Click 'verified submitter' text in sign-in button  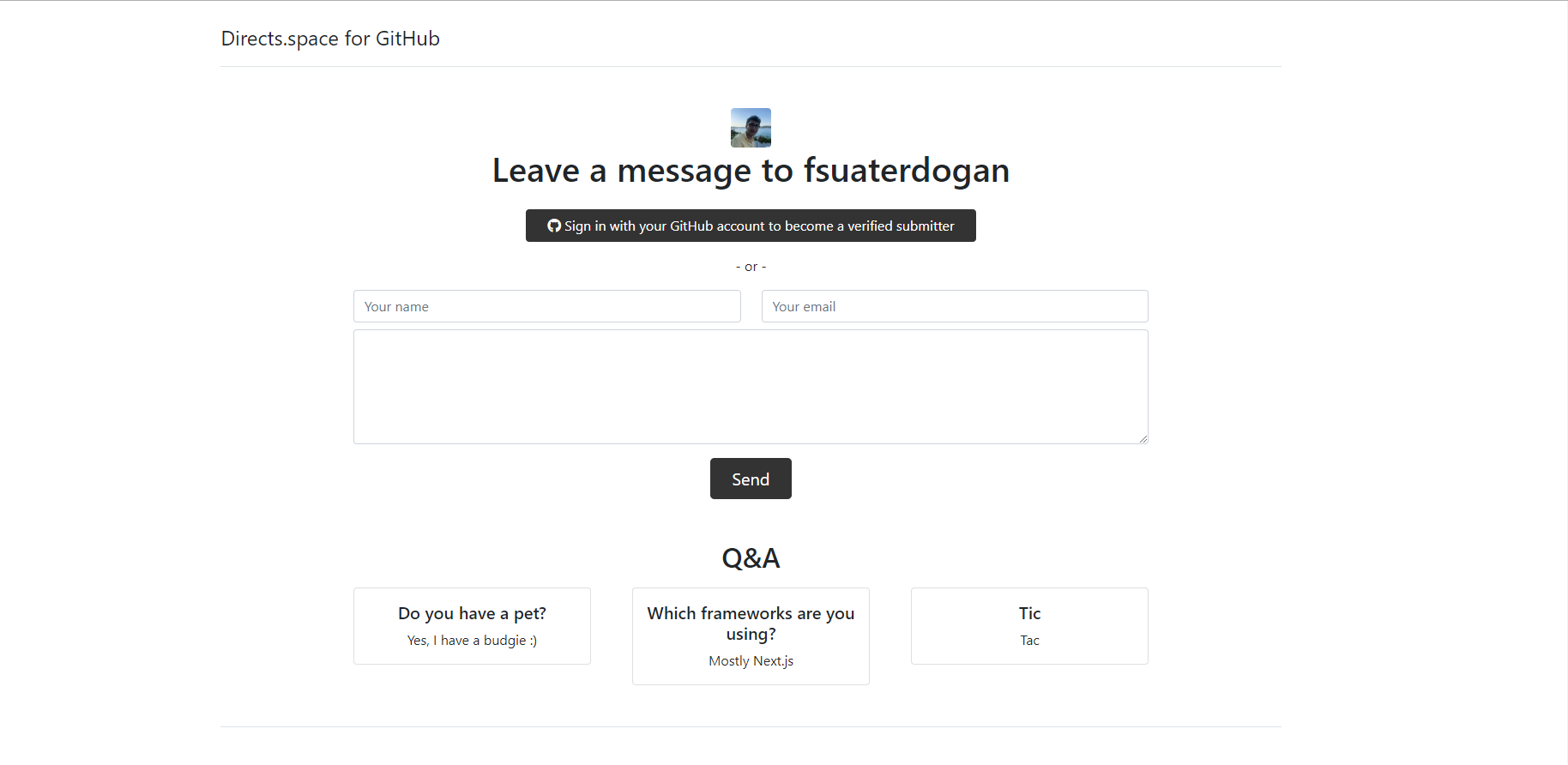coord(901,226)
